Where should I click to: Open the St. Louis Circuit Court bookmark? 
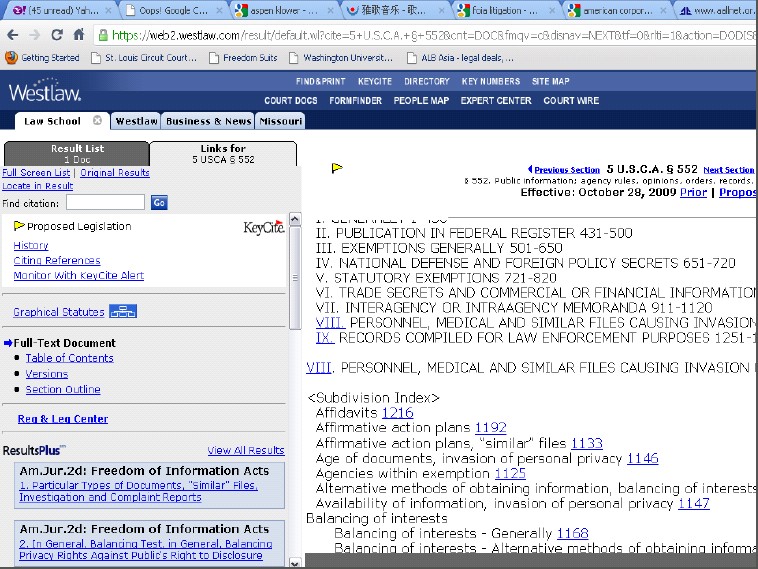pos(146,58)
